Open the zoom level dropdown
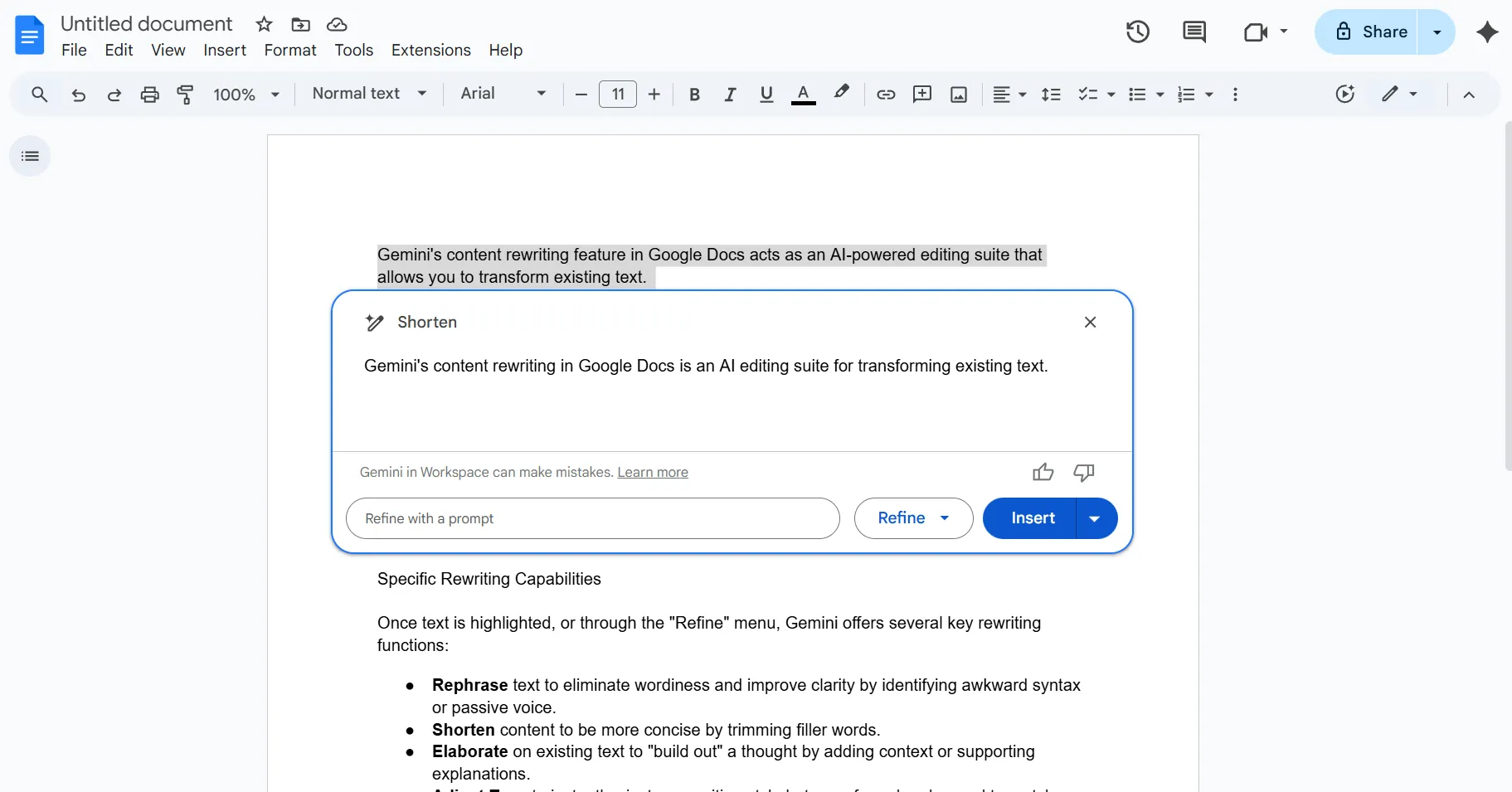The width and height of the screenshot is (1512, 792). click(x=246, y=95)
